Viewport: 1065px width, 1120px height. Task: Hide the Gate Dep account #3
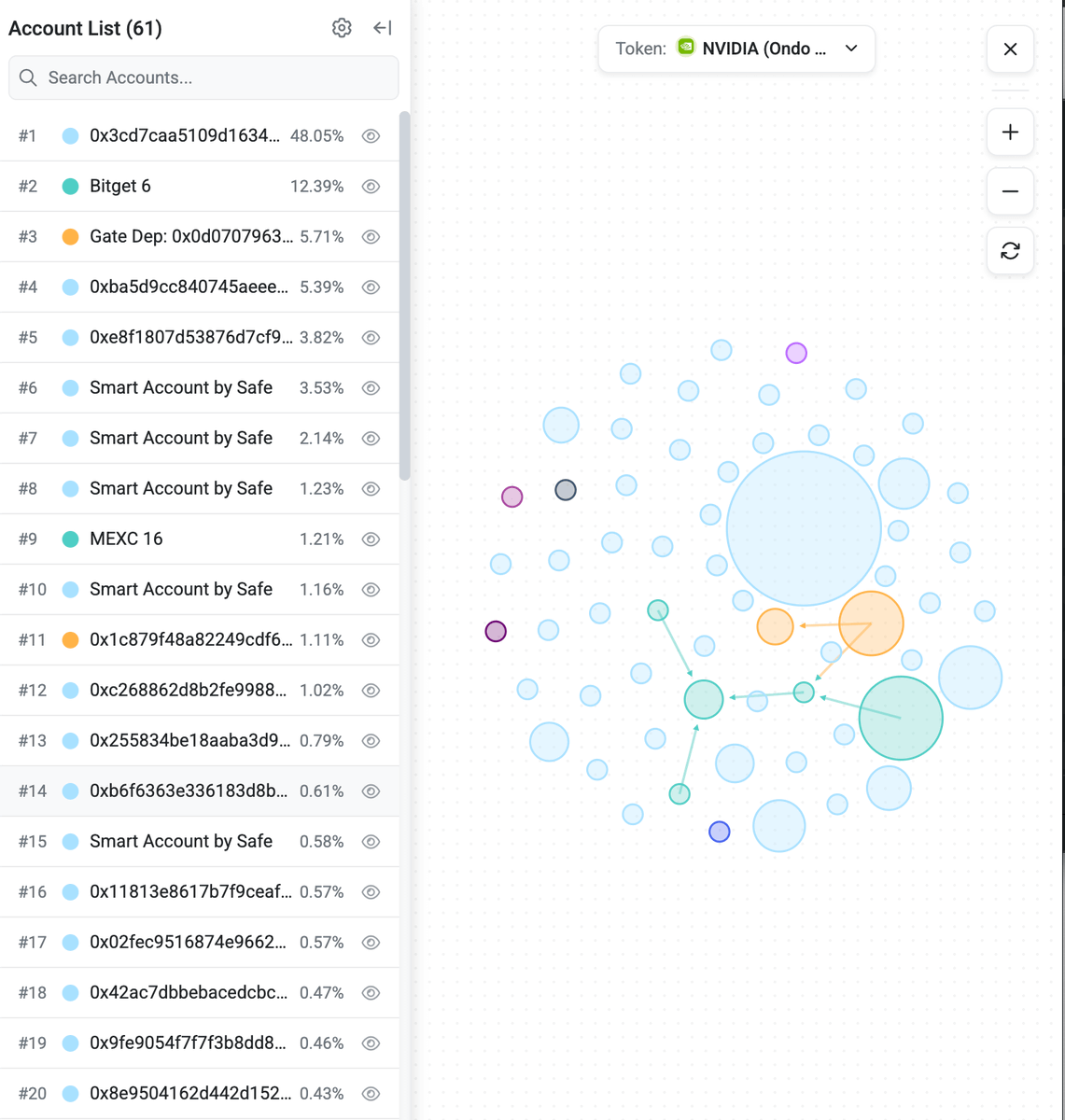pos(371,237)
